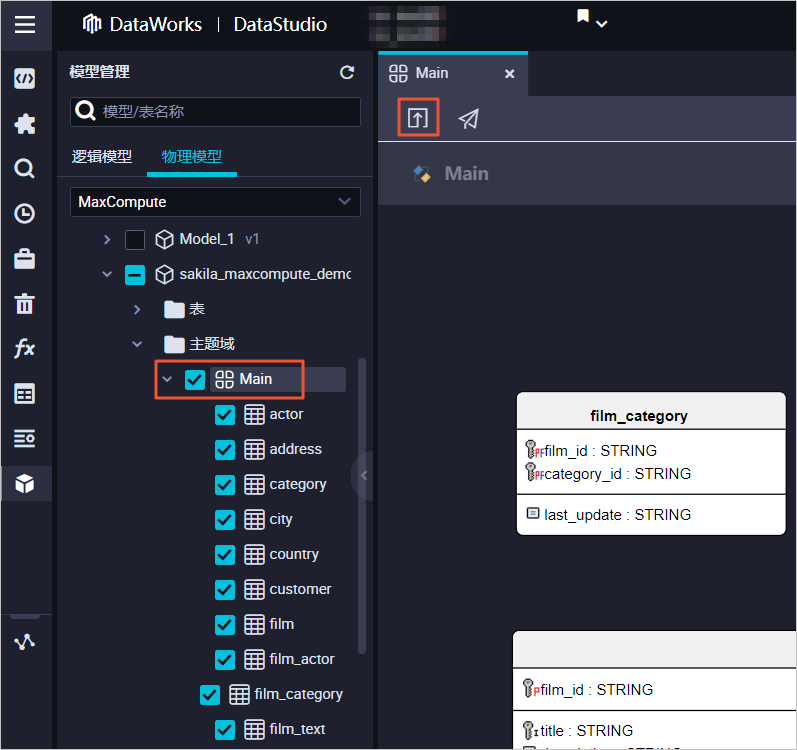Uncheck the film_actor checkbox
797x750 pixels.
(x=225, y=660)
